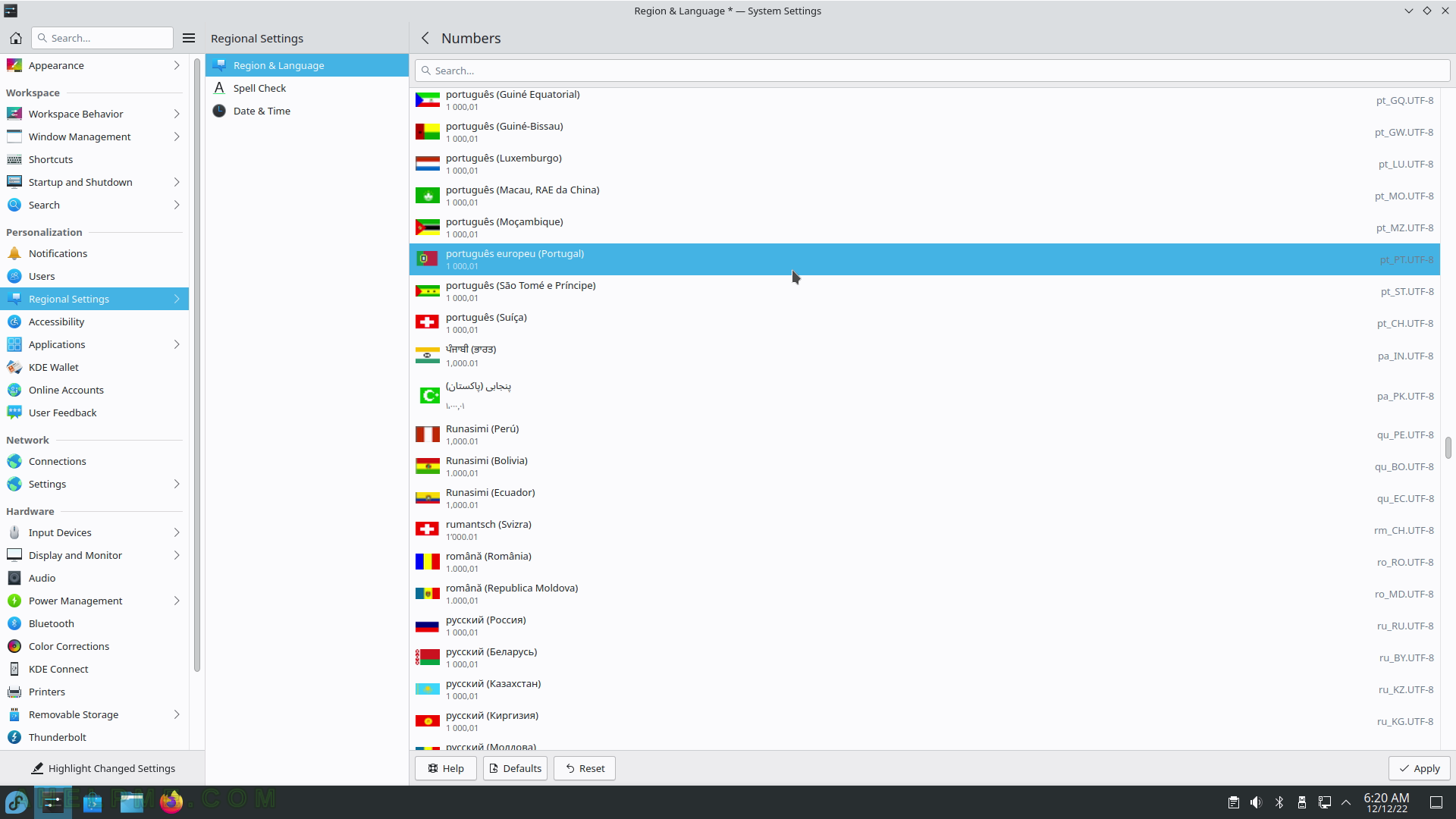Click the Help button
Screen dimensions: 1456x819
coord(445,768)
